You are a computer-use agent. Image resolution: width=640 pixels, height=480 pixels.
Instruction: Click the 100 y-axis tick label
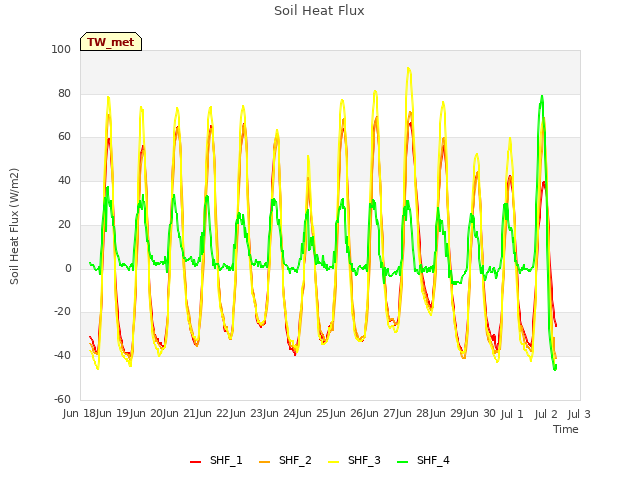pos(61,49)
